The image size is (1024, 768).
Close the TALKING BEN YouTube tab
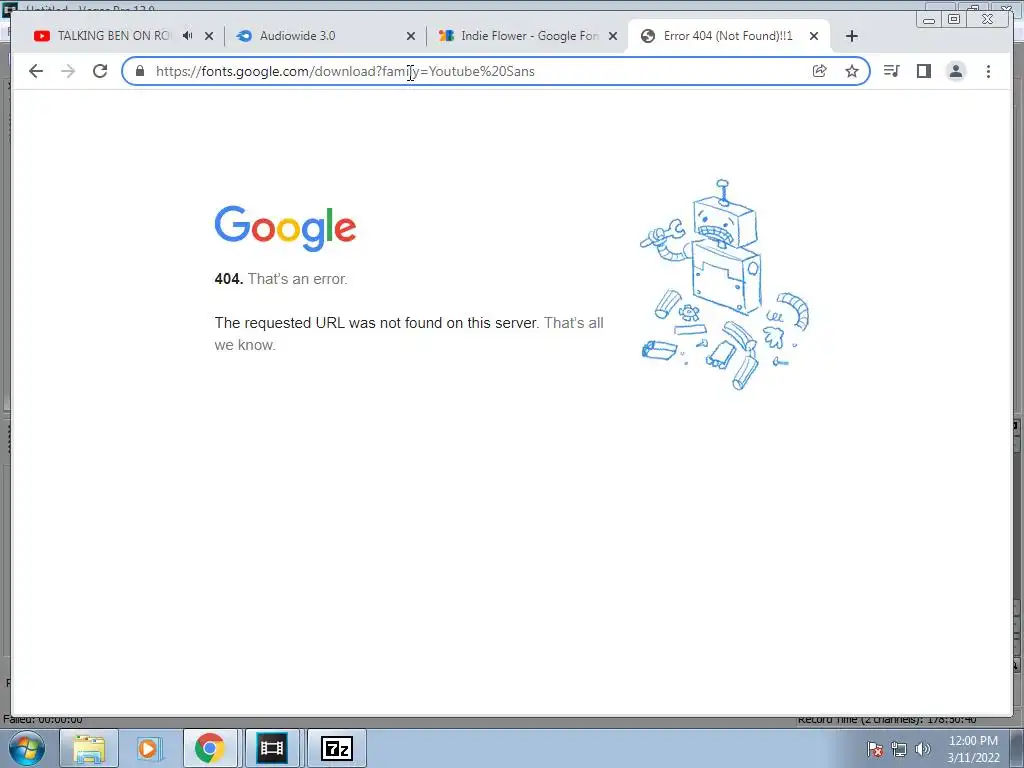click(x=209, y=36)
